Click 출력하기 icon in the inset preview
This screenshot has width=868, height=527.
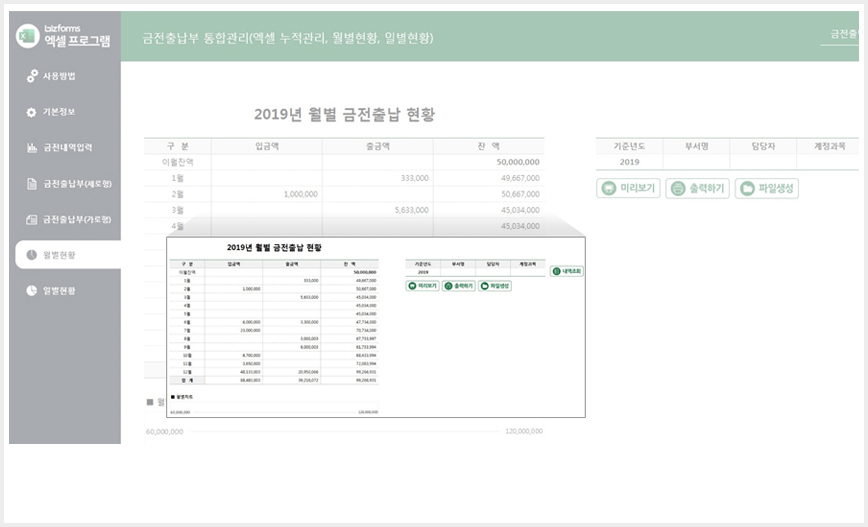(x=448, y=286)
